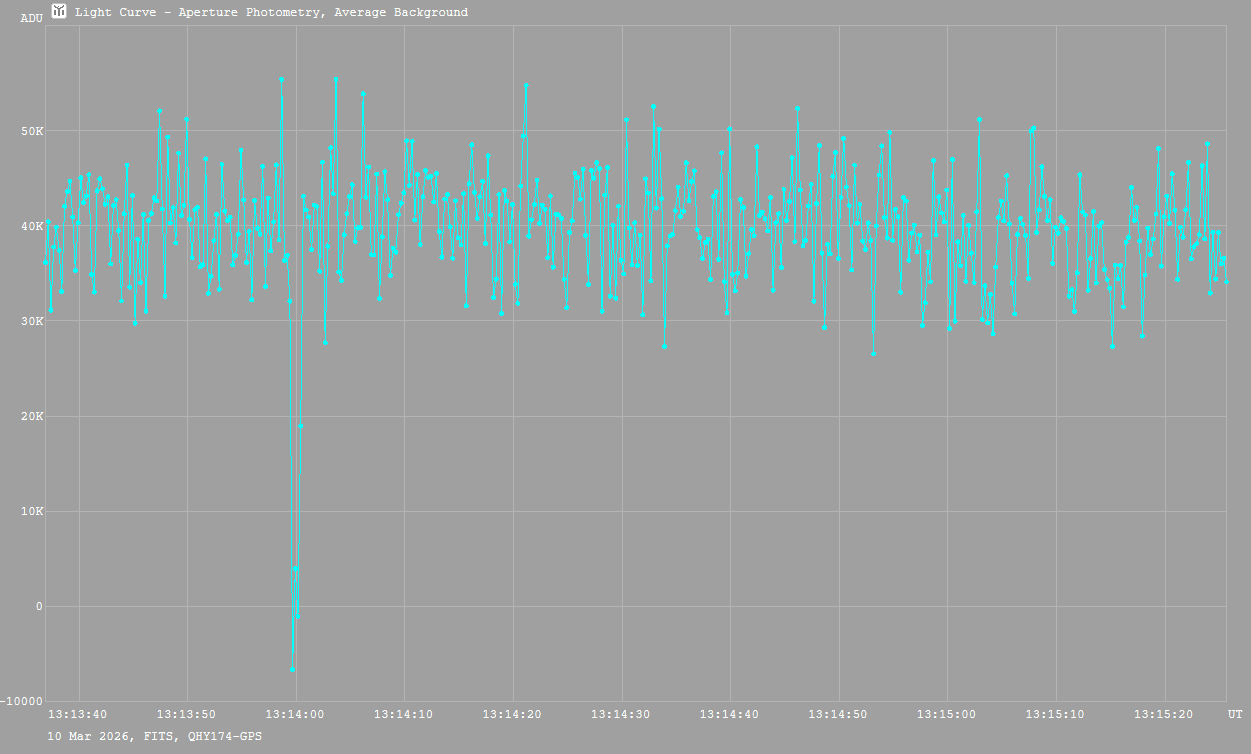
Task: Click the Light Curve Aperture Photometry title text
Action: pos(271,13)
